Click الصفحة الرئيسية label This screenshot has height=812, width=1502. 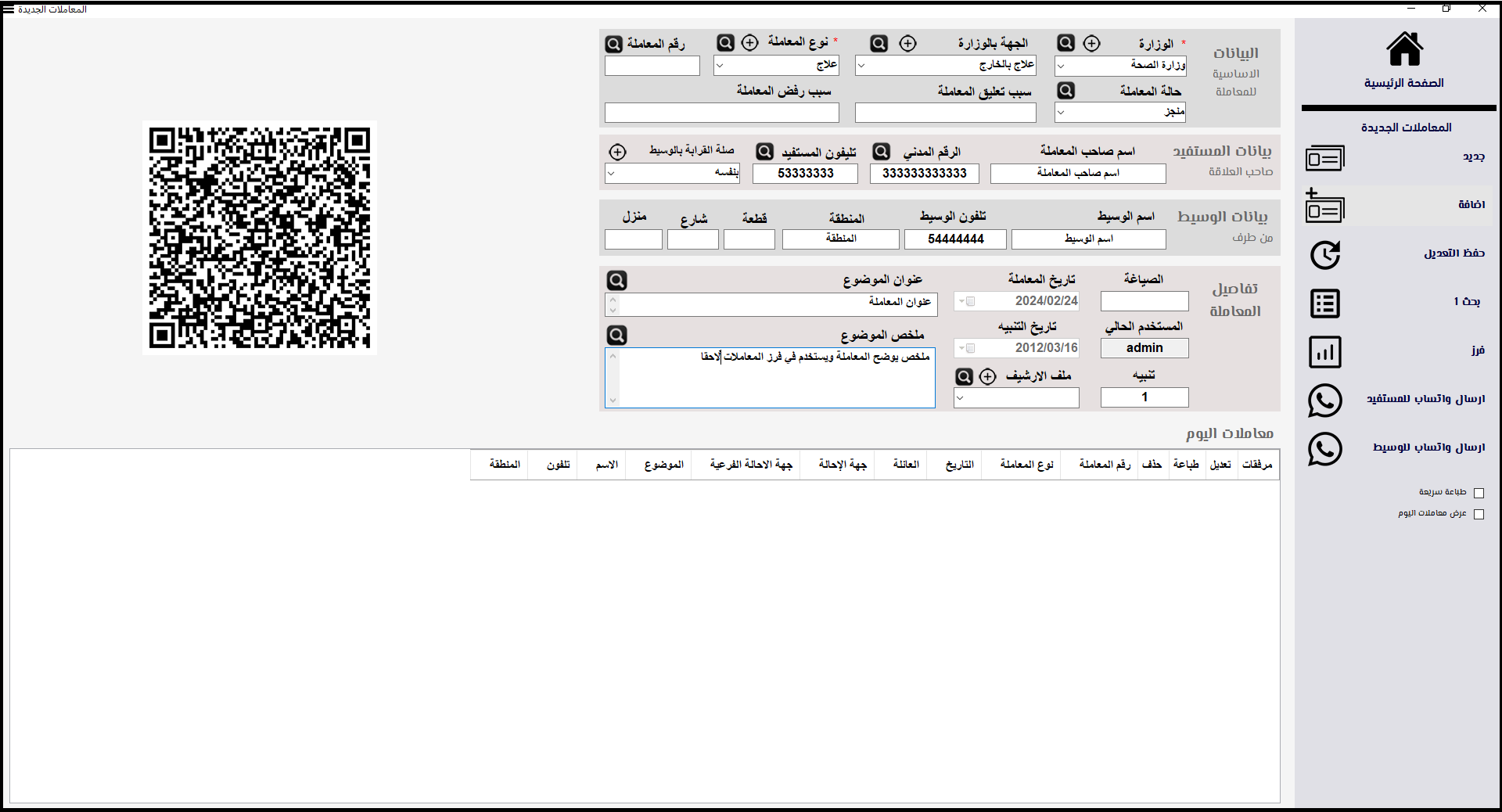point(1404,83)
